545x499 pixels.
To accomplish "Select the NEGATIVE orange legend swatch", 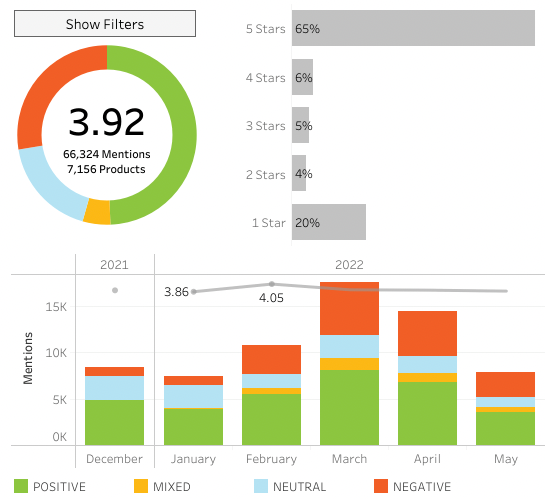I will click(x=381, y=486).
